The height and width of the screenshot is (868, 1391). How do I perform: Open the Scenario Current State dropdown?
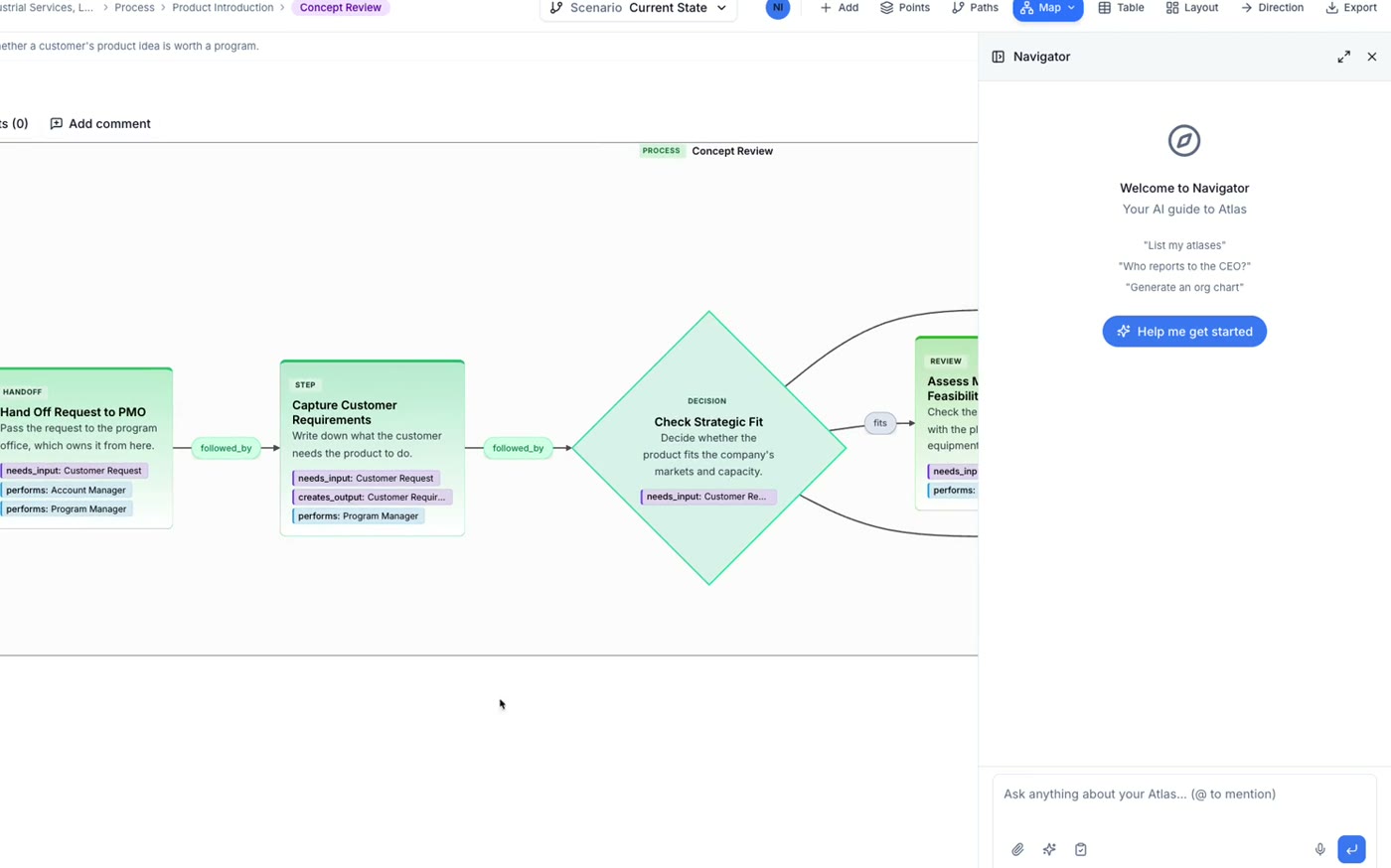pos(639,8)
